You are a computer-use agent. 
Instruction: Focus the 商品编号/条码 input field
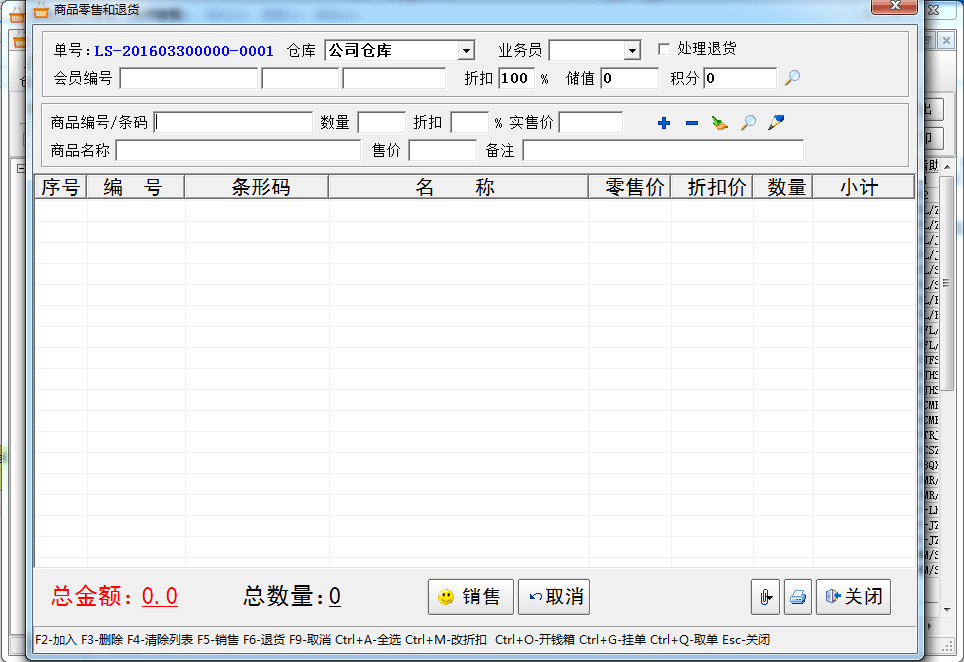click(x=234, y=123)
